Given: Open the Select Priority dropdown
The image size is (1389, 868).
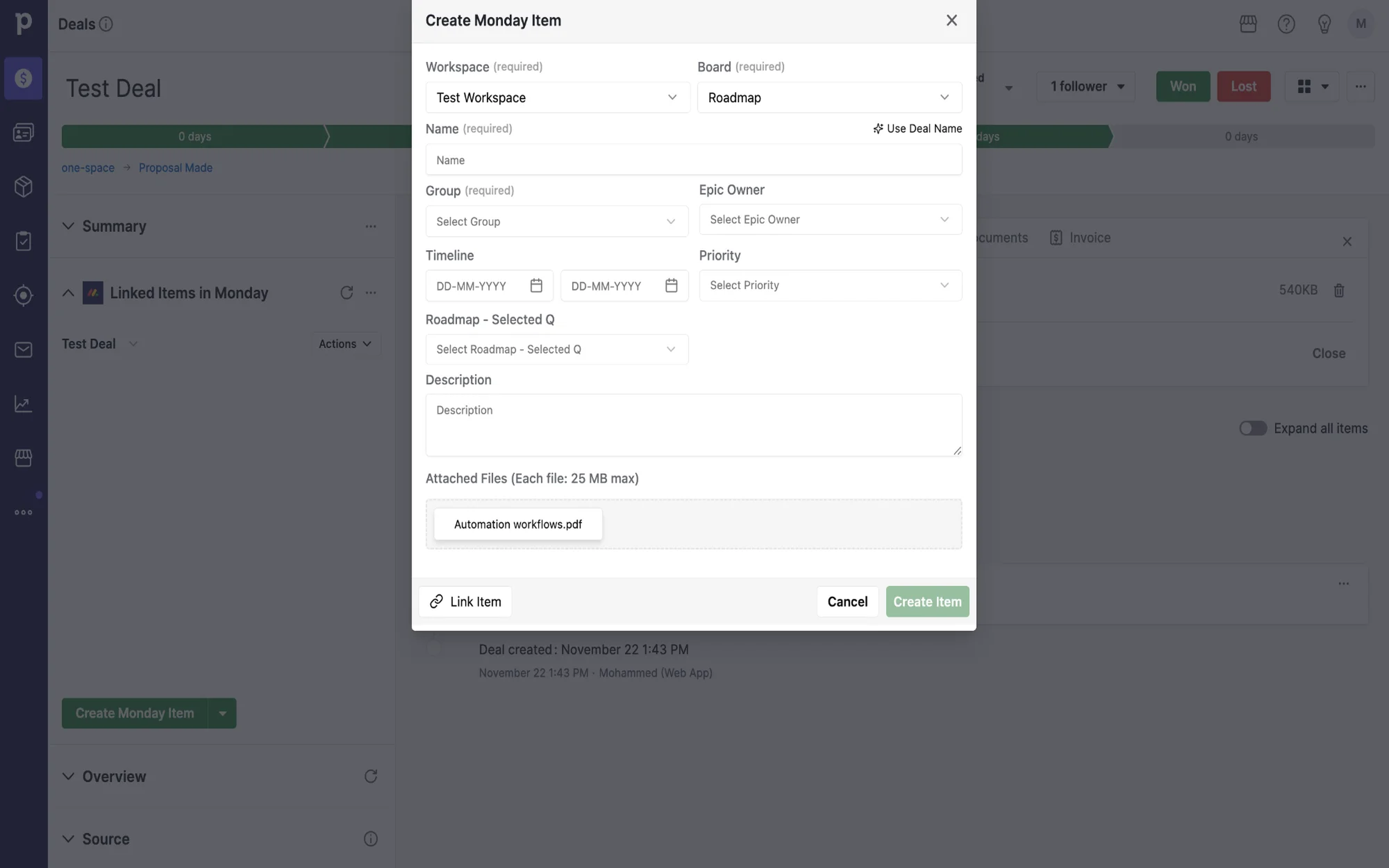Looking at the screenshot, I should [x=830, y=285].
